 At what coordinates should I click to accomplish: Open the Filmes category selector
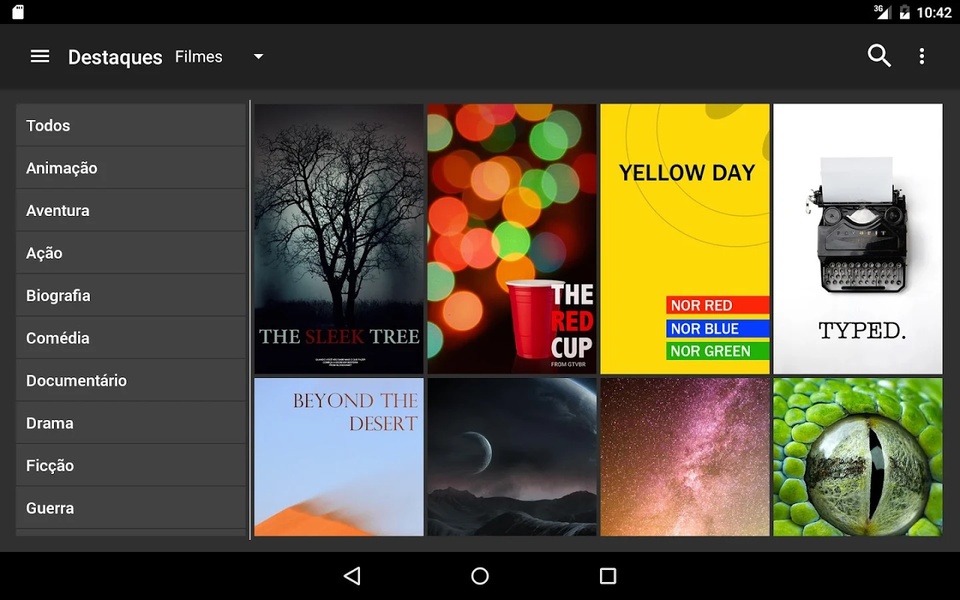tap(219, 56)
